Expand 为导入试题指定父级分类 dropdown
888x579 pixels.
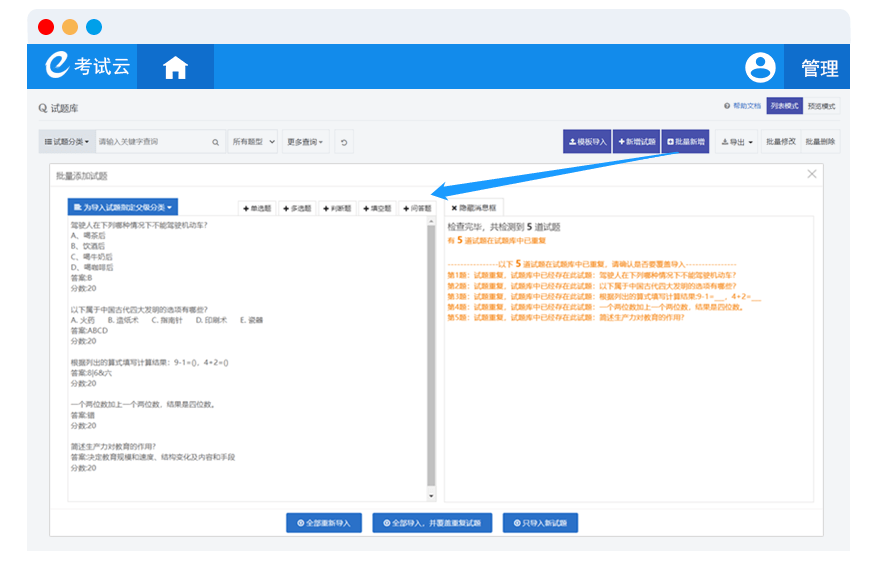(123, 207)
